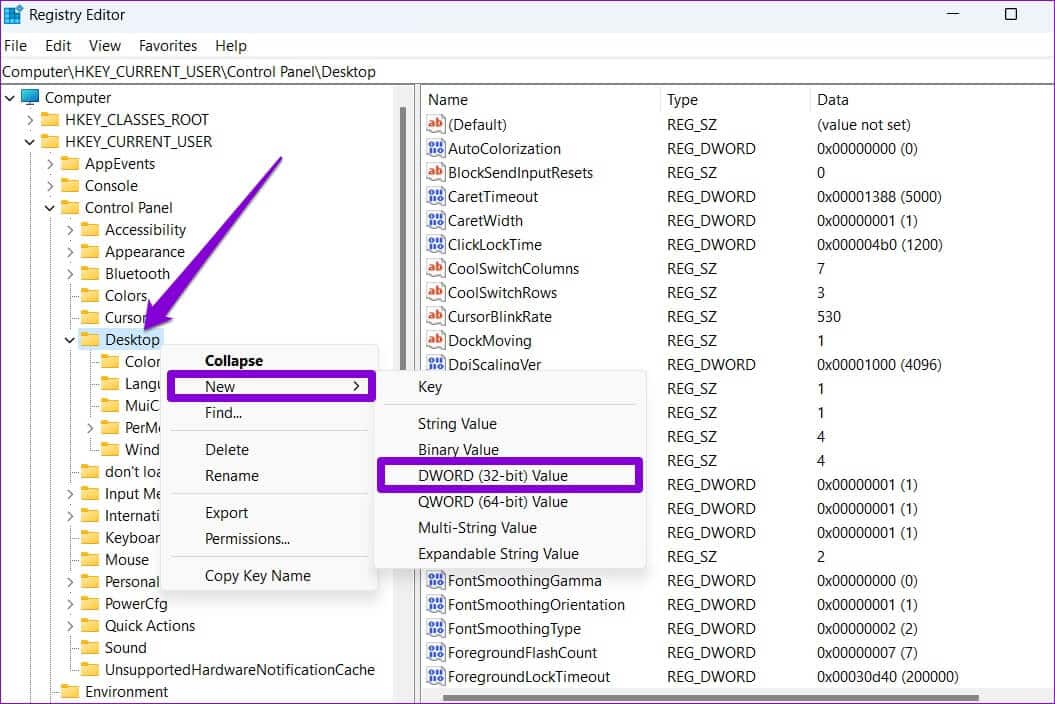Expand the Console key
This screenshot has width=1055, height=704.
tap(50, 186)
